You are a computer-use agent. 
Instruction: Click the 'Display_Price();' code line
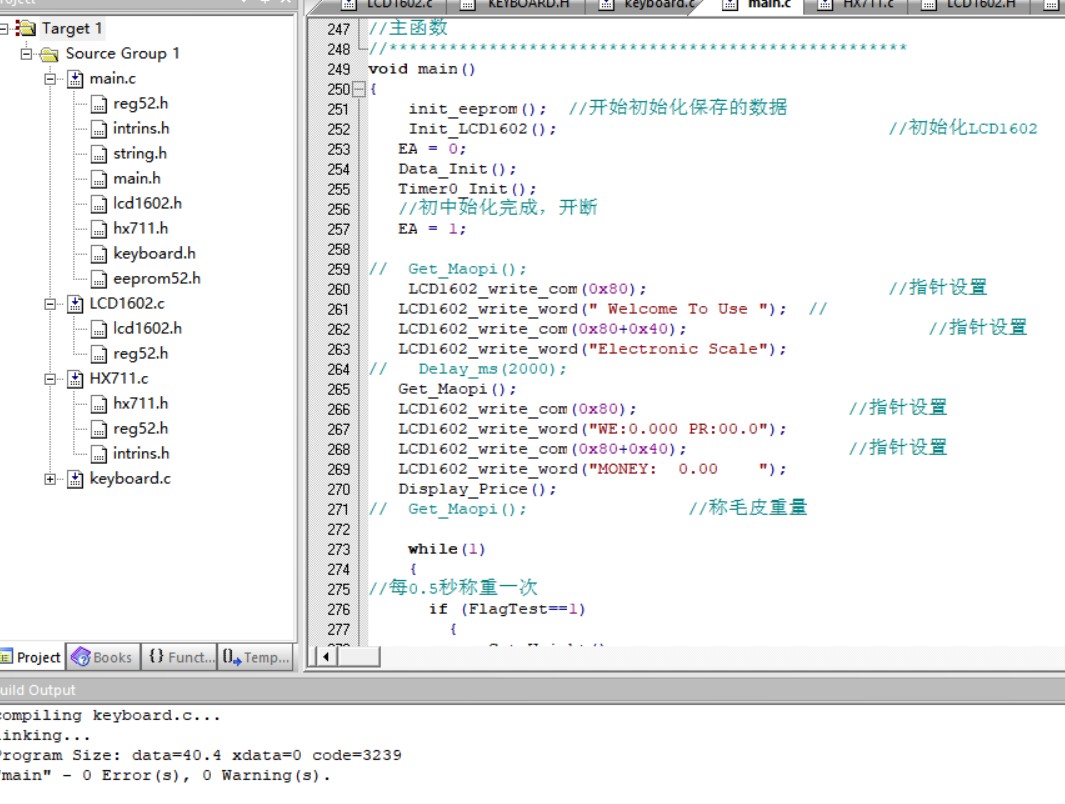(x=477, y=489)
